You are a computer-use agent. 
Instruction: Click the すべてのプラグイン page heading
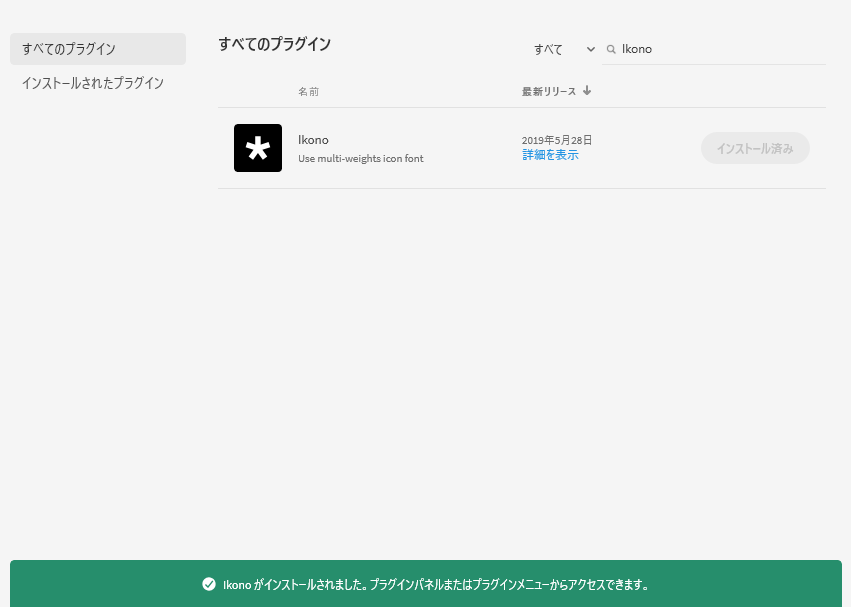click(275, 44)
